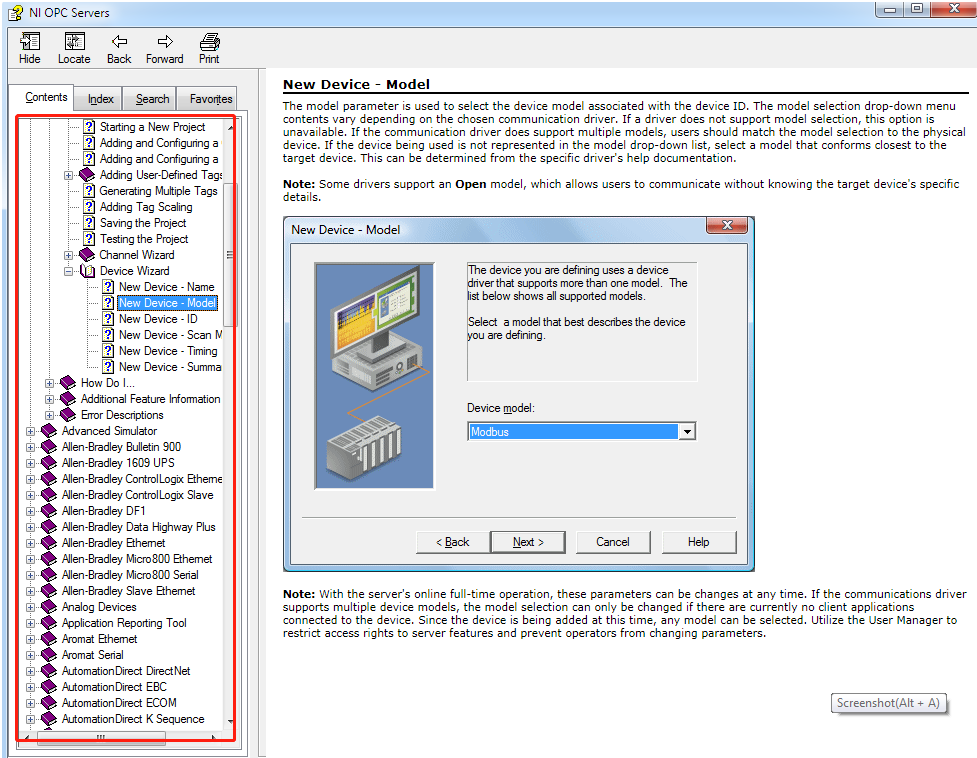This screenshot has width=977, height=758.
Task: Collapse the Device Wizard node
Action: pyautogui.click(x=69, y=272)
